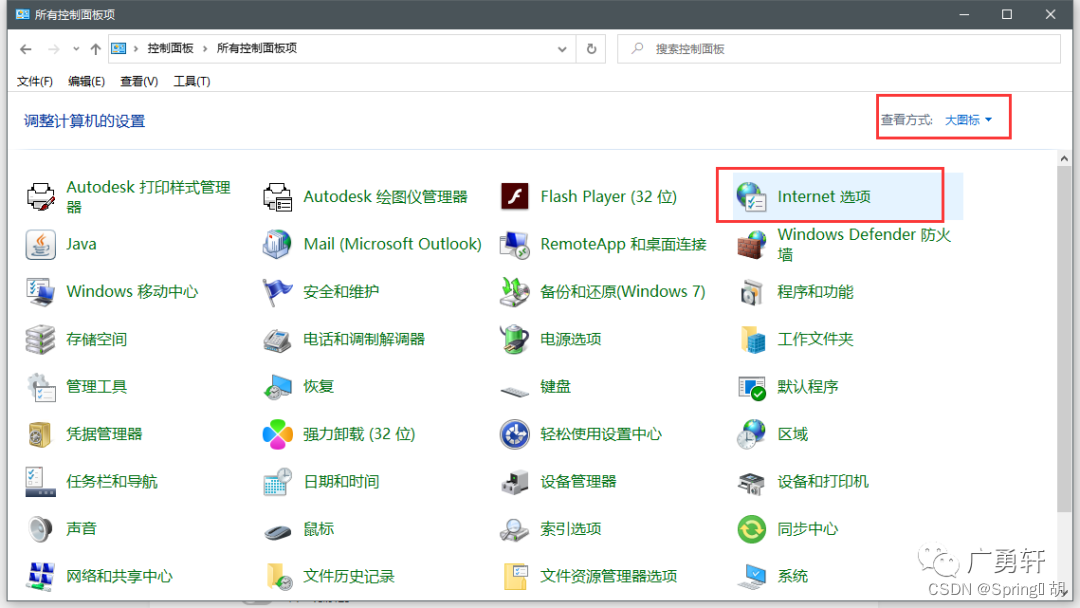The image size is (1080, 608).
Task: Open the 同步中心 green sync icon
Action: [x=751, y=530]
